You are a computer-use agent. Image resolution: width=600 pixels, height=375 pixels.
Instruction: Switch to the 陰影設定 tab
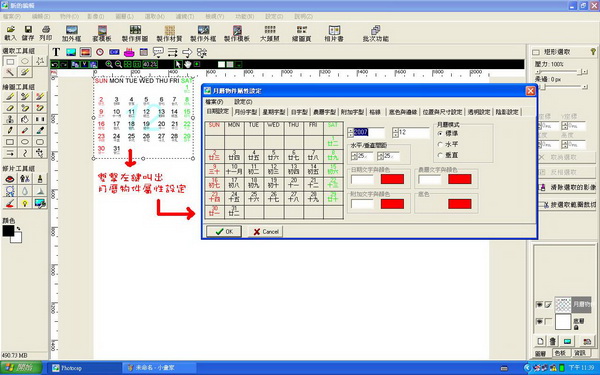click(x=507, y=112)
